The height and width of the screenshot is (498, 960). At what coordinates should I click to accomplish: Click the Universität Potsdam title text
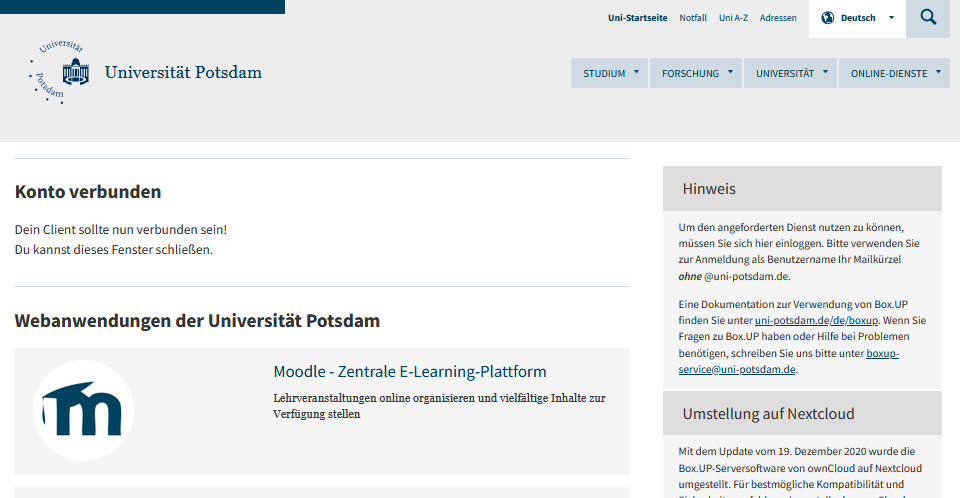click(x=183, y=73)
